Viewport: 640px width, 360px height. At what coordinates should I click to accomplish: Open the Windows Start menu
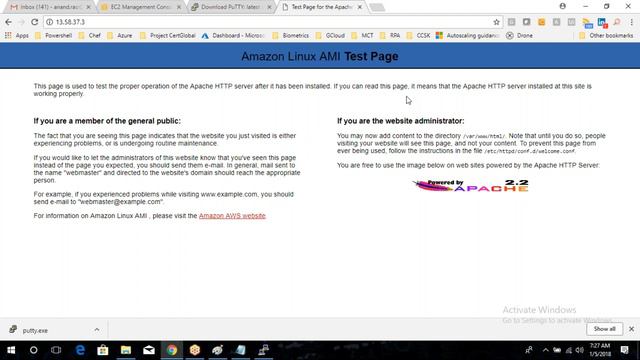click(x=11, y=350)
